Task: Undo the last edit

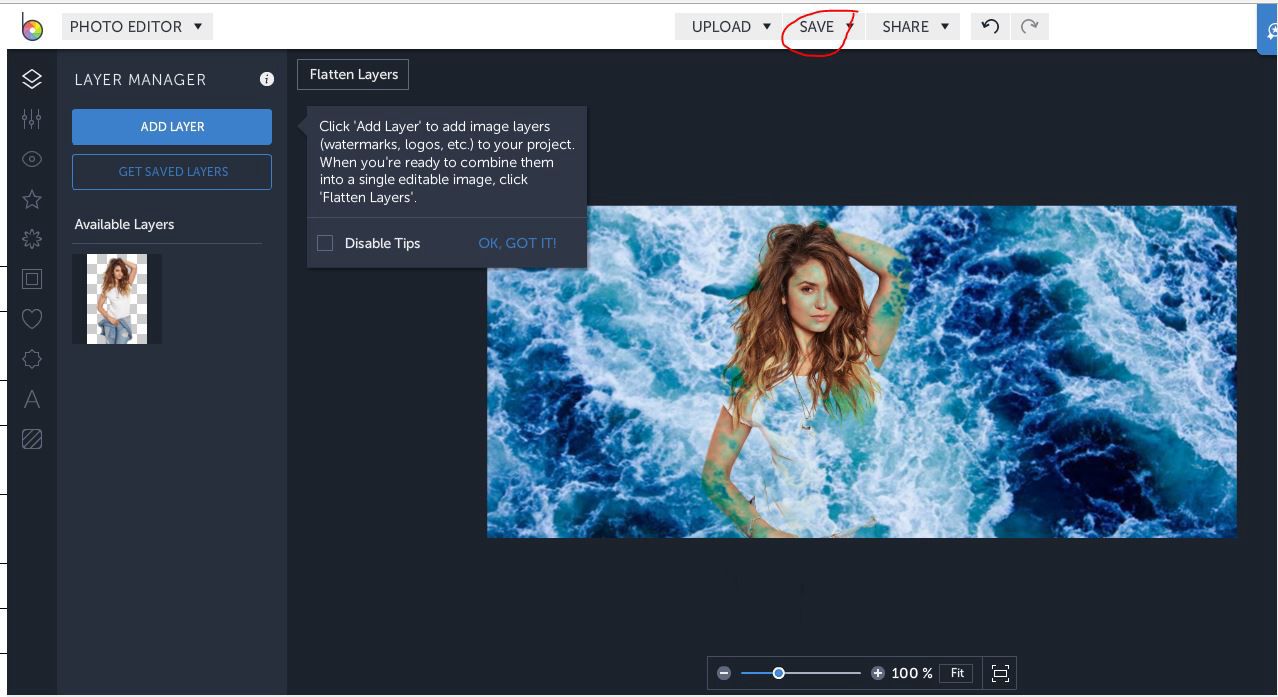Action: coord(990,26)
